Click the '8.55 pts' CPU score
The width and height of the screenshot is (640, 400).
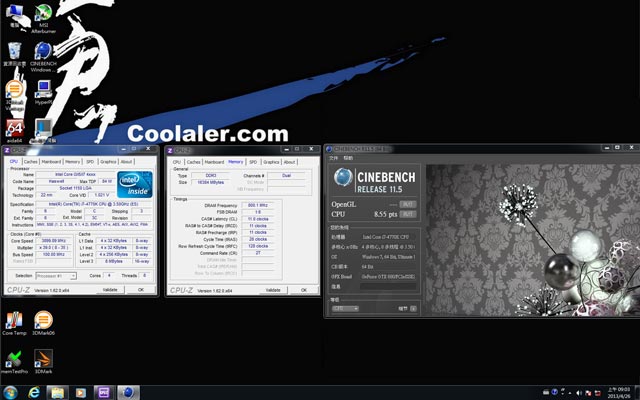385,214
